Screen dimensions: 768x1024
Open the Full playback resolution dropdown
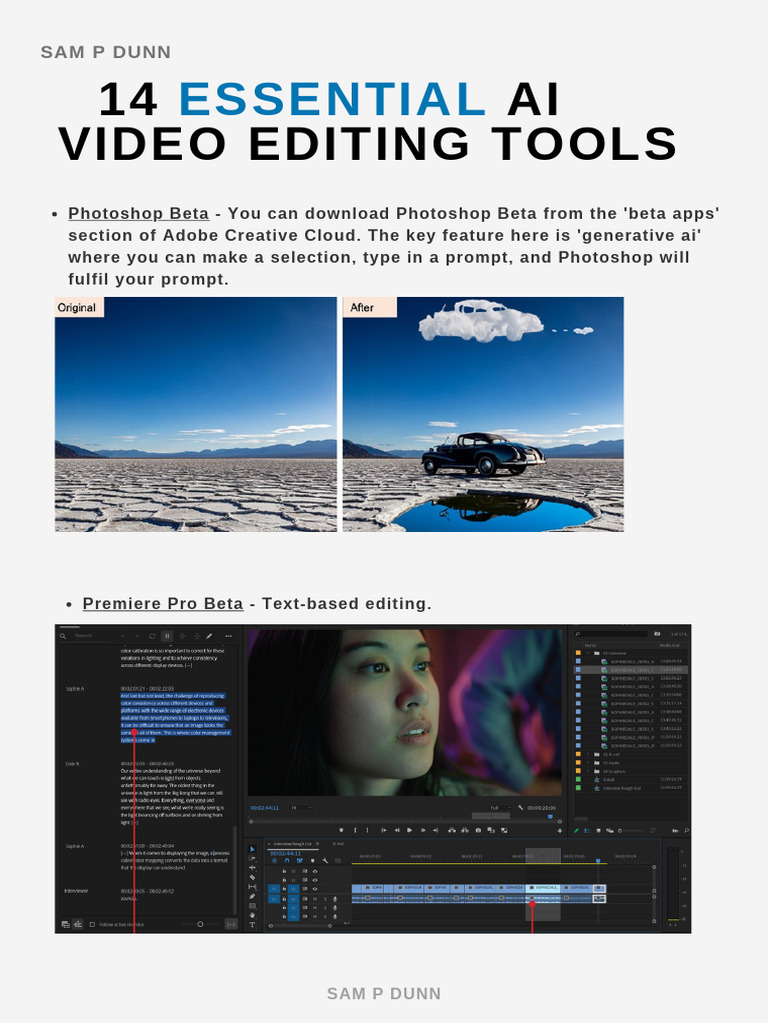500,808
